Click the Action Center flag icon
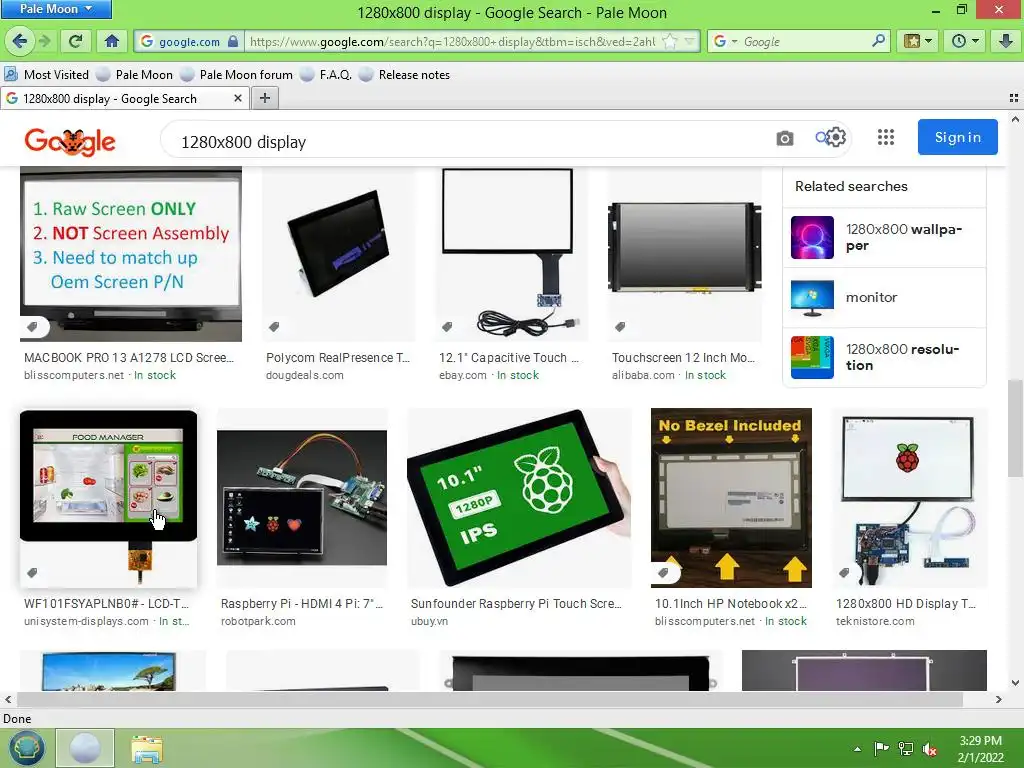The height and width of the screenshot is (768, 1024). tap(881, 749)
